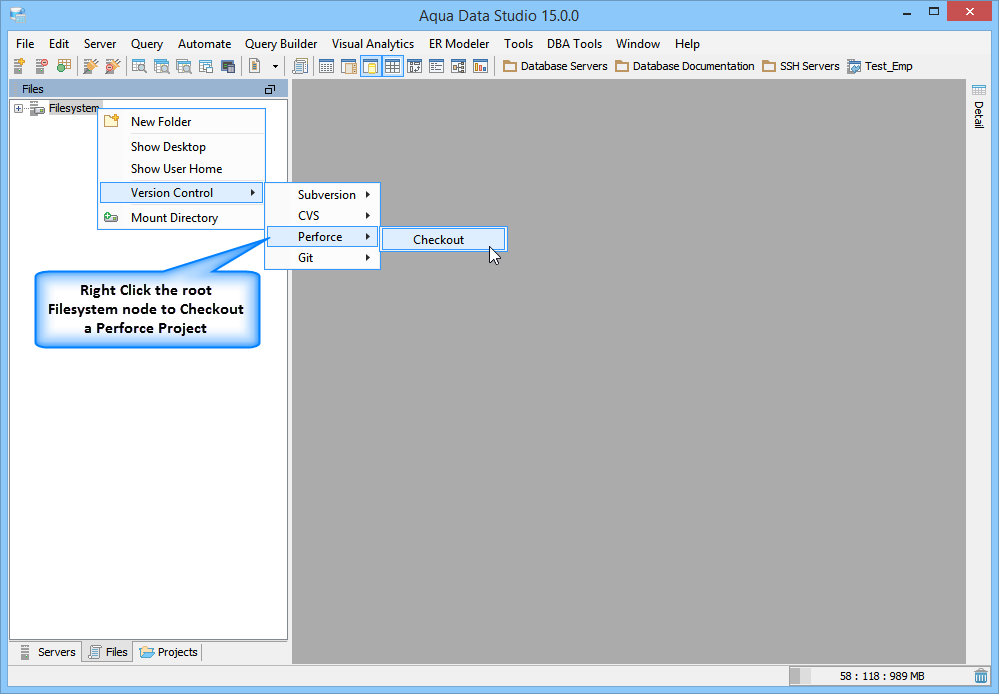Click the cascaded windows icon beside the terminal icon
This screenshot has width=999, height=694.
coord(206,66)
